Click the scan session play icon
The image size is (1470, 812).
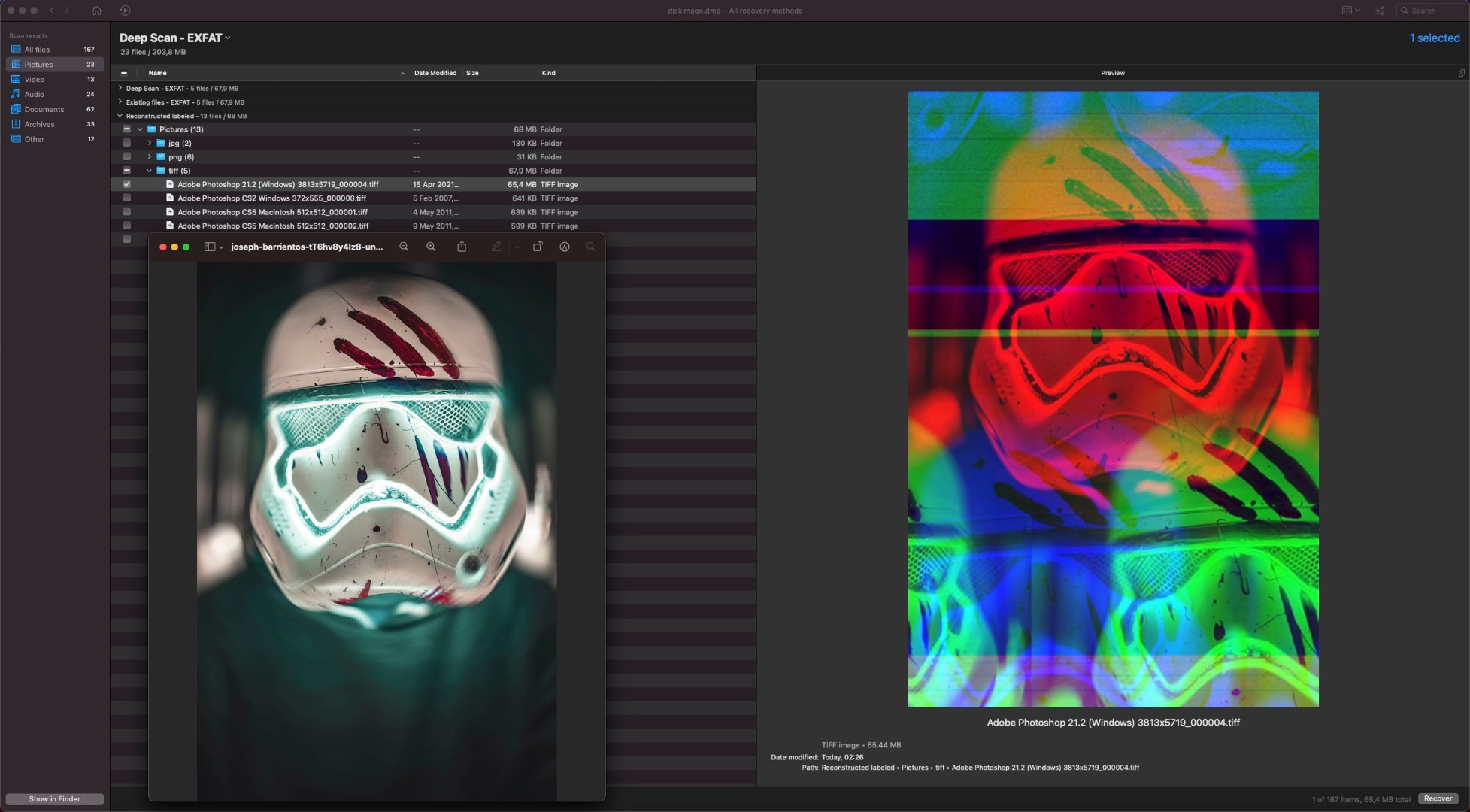(125, 11)
